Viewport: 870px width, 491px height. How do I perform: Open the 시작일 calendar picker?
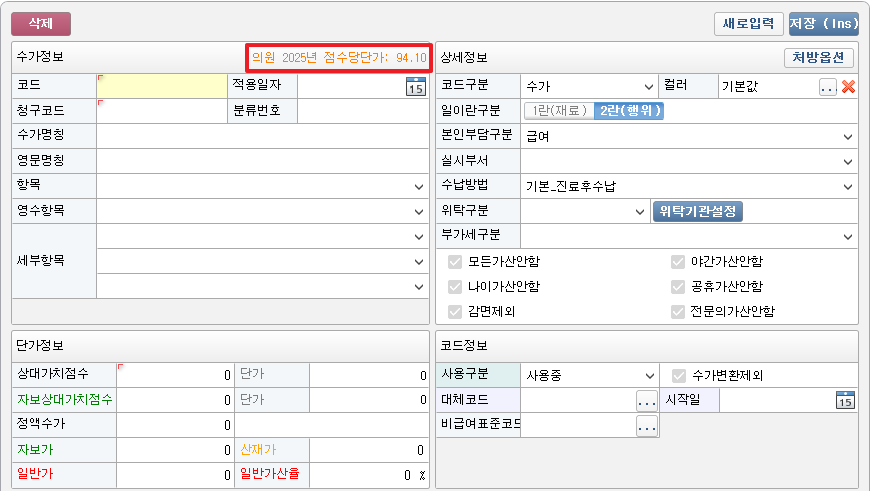[x=845, y=401]
